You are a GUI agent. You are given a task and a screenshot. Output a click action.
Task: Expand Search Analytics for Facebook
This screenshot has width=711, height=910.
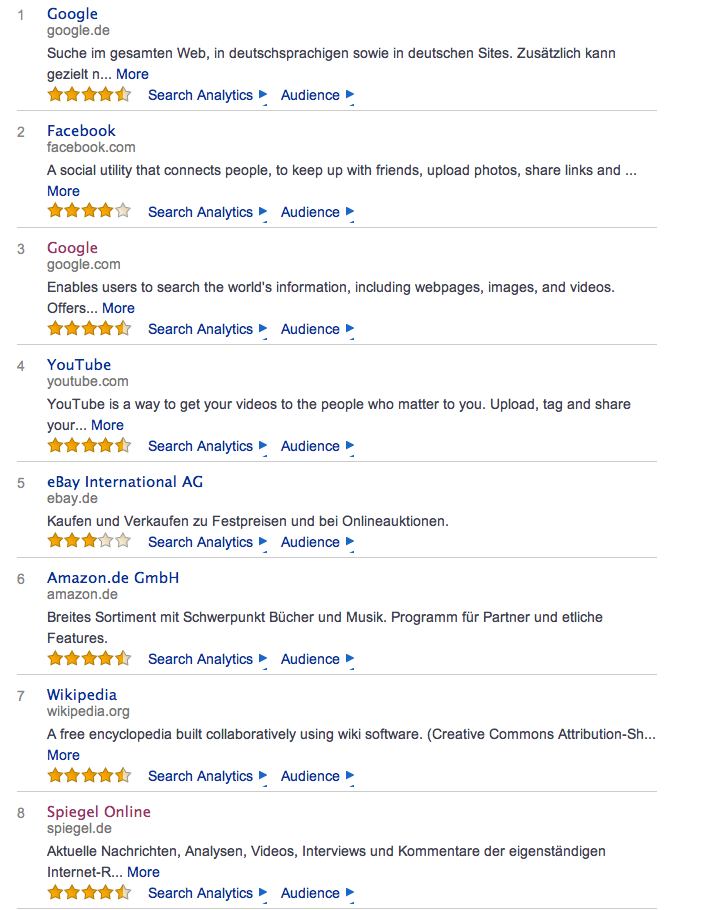click(207, 212)
